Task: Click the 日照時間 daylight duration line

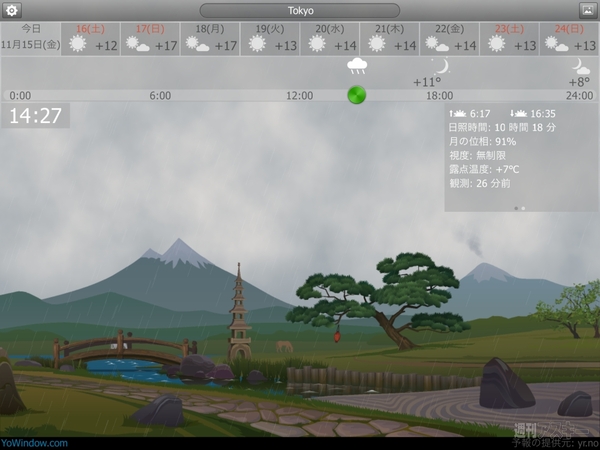Action: coord(502,127)
